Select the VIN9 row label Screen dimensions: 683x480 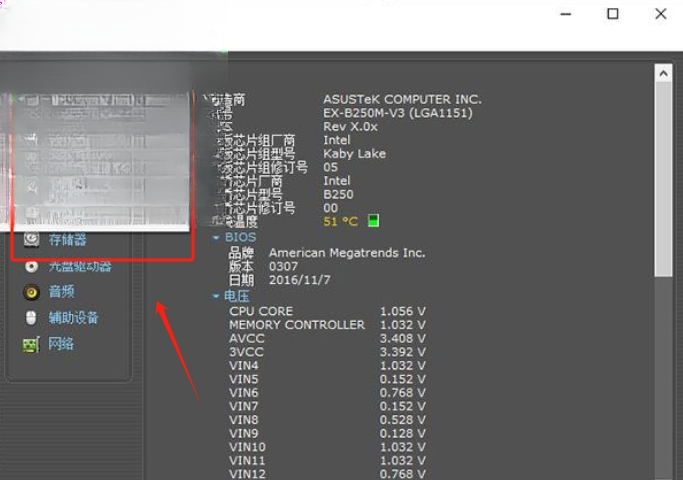(x=244, y=433)
